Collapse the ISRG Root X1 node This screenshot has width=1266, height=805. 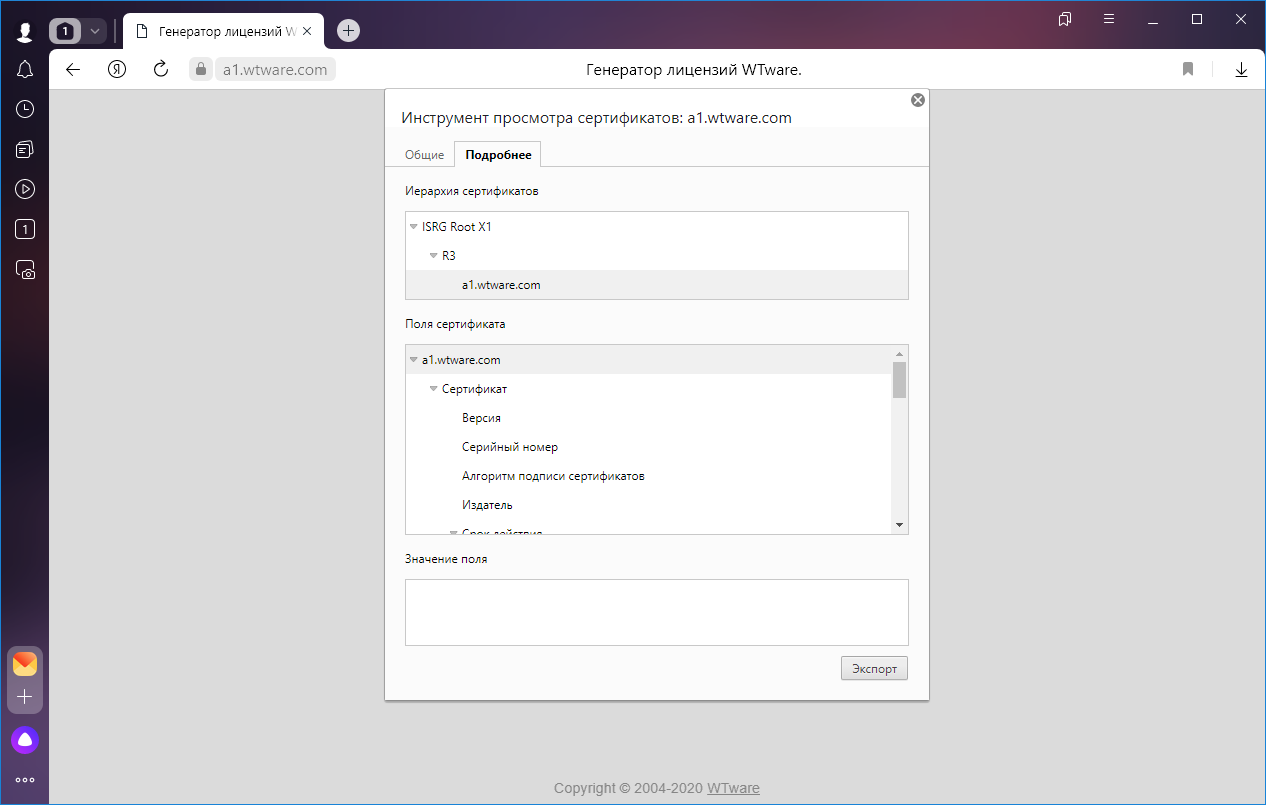[414, 227]
